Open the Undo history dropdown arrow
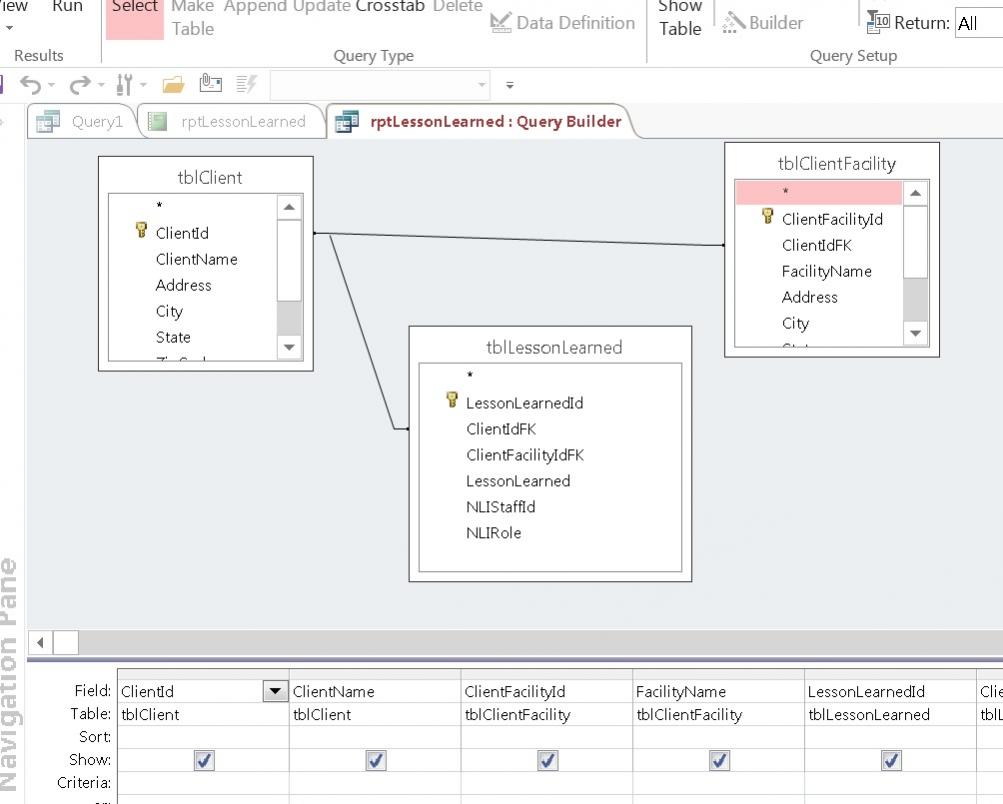Screen dimensions: 1003x804 point(51,85)
